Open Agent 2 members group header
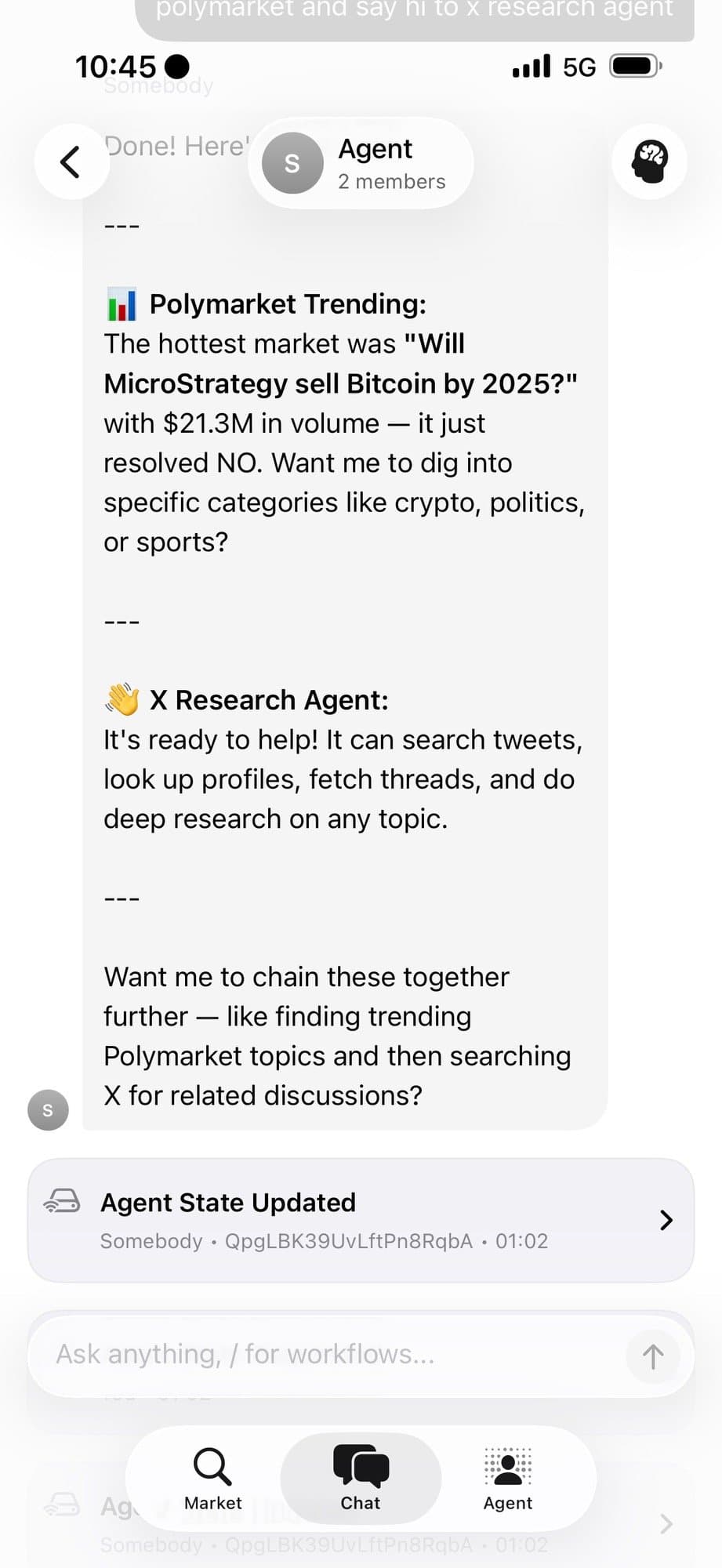Image resolution: width=722 pixels, height=1568 pixels. 390,163
